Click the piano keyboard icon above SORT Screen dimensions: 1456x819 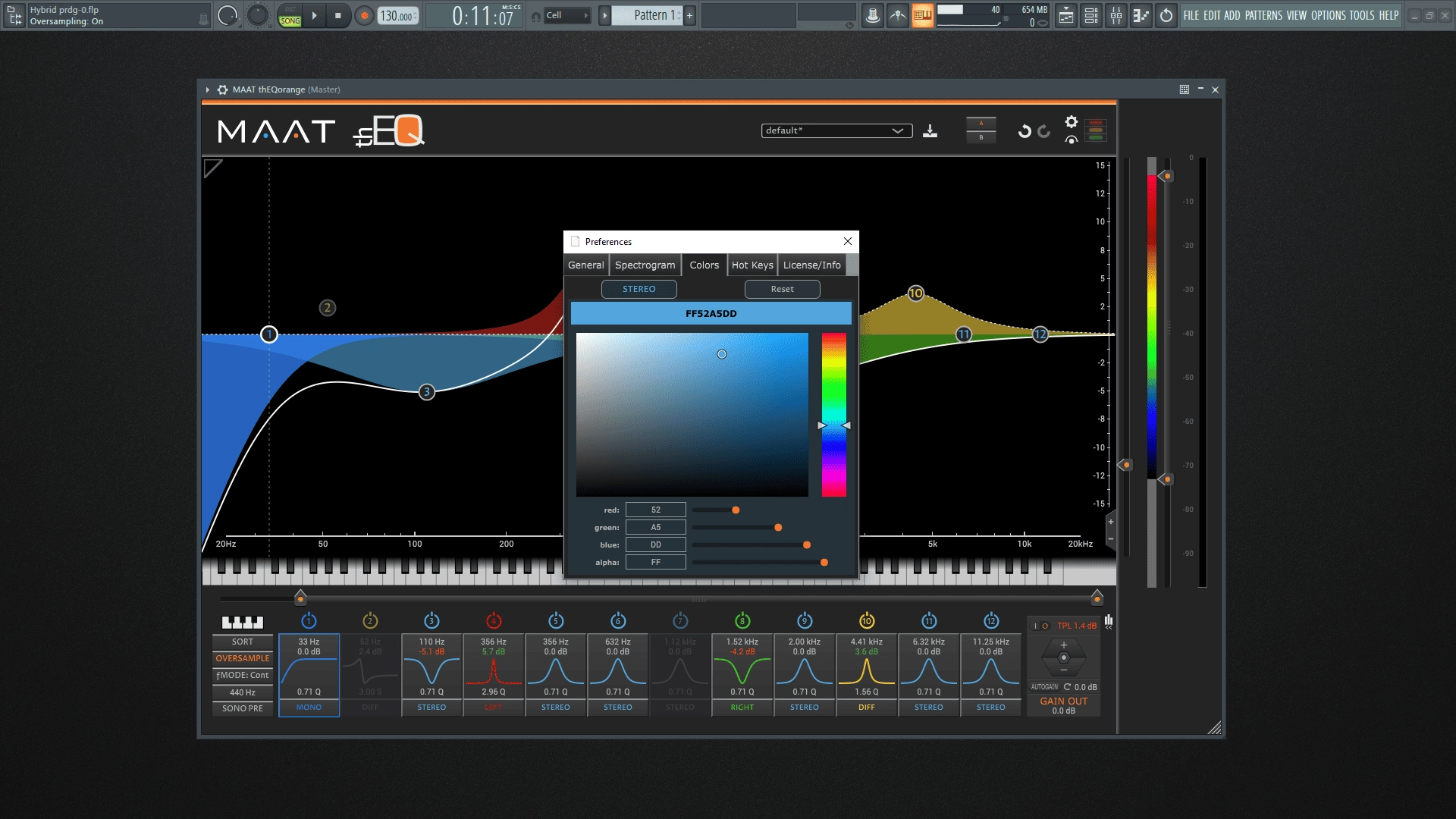pos(243,623)
